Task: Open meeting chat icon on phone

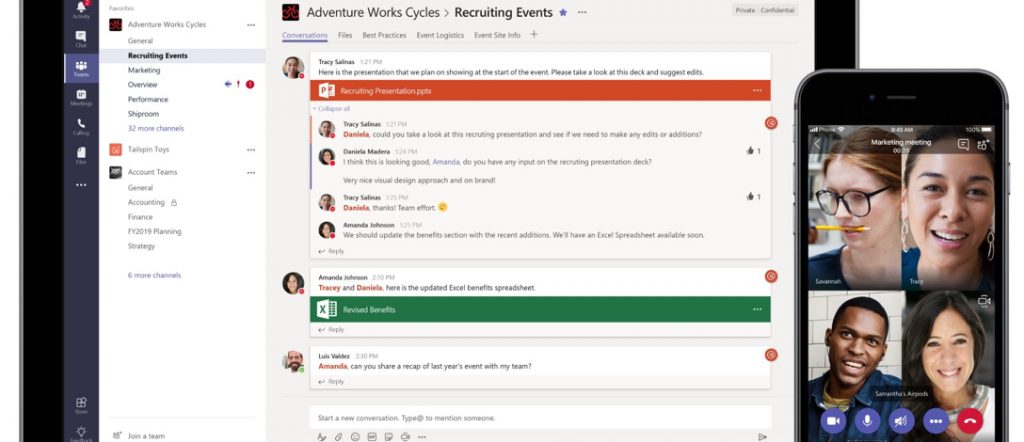Action: pos(963,145)
